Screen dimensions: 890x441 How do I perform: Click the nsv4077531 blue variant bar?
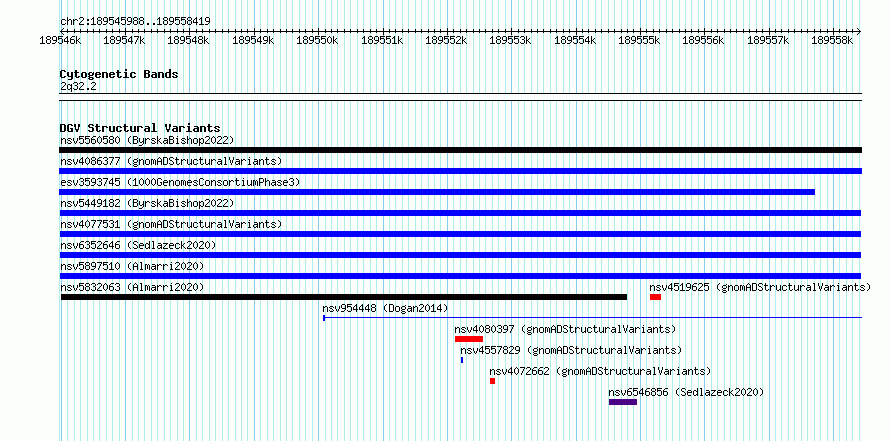(460, 234)
